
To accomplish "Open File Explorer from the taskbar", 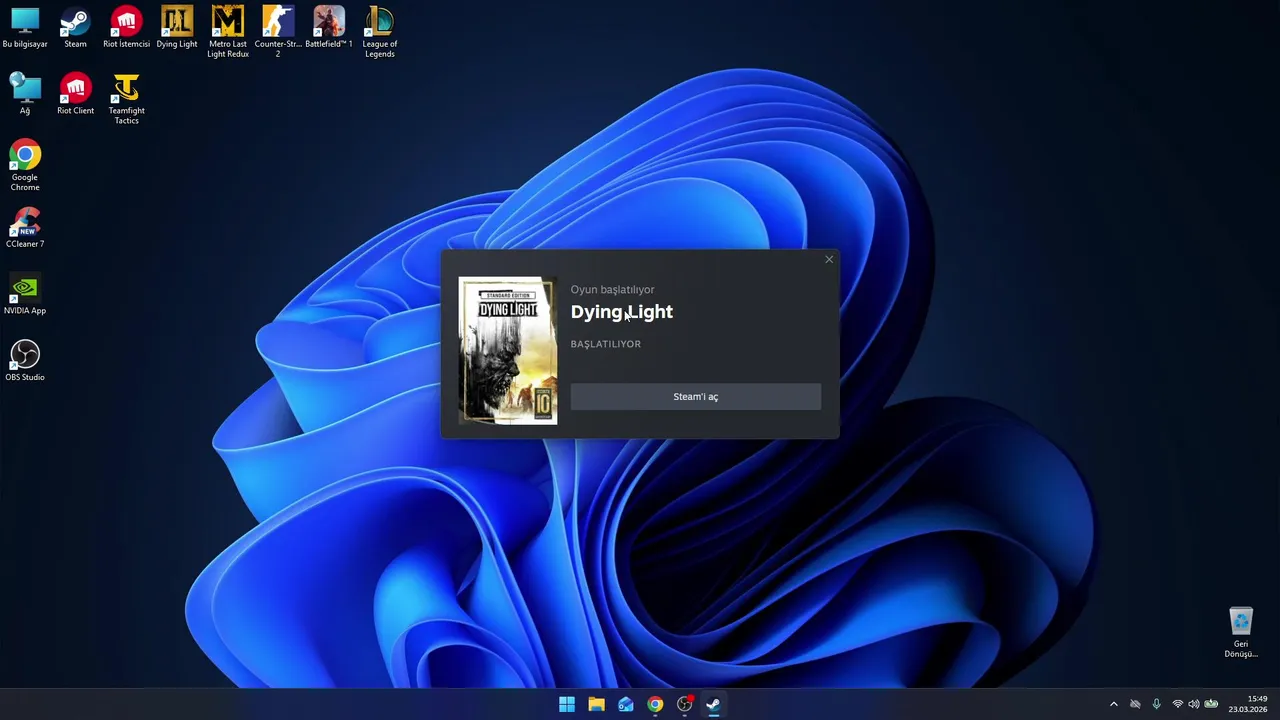I will [x=596, y=704].
